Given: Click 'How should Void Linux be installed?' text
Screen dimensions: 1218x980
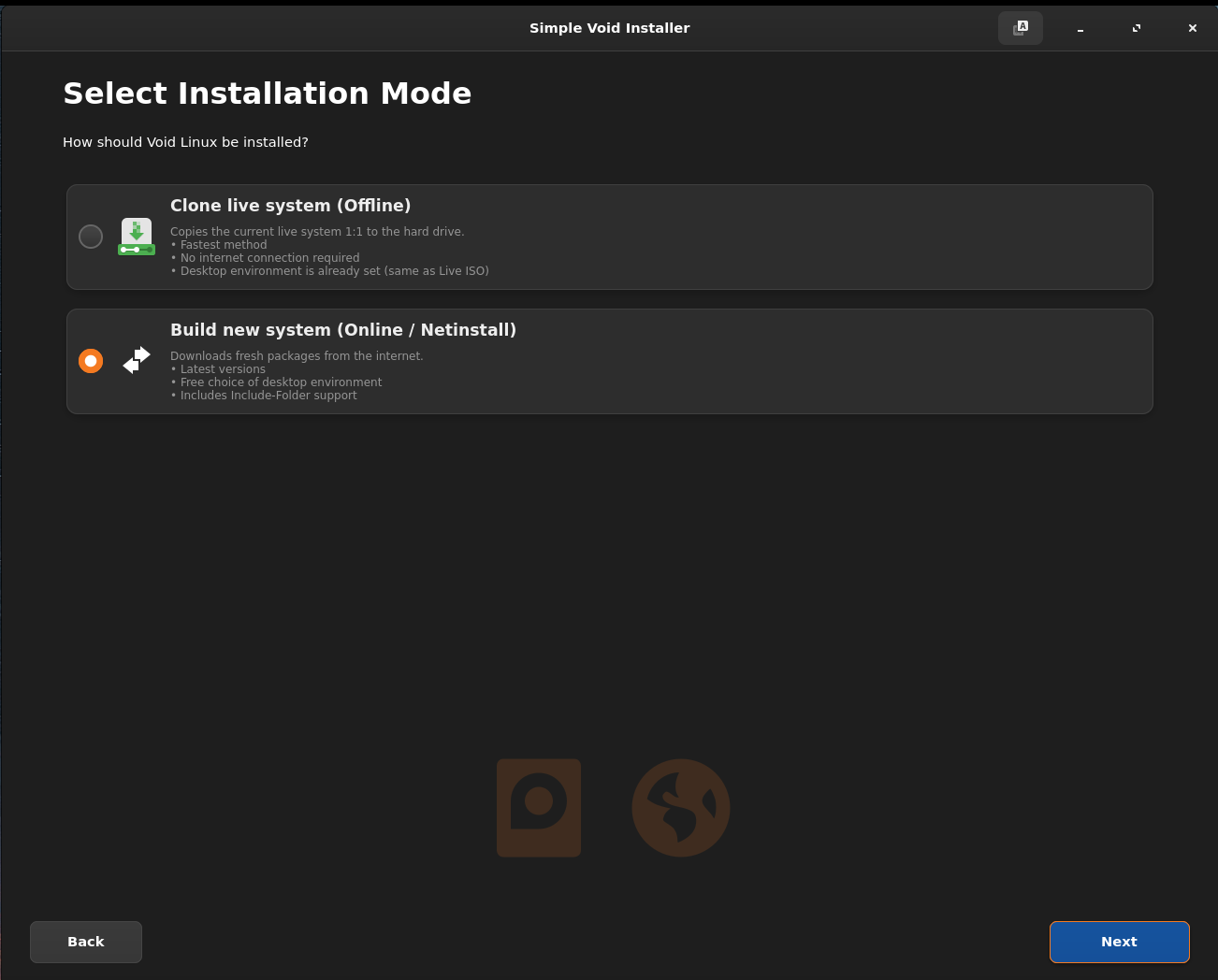Looking at the screenshot, I should 185,142.
